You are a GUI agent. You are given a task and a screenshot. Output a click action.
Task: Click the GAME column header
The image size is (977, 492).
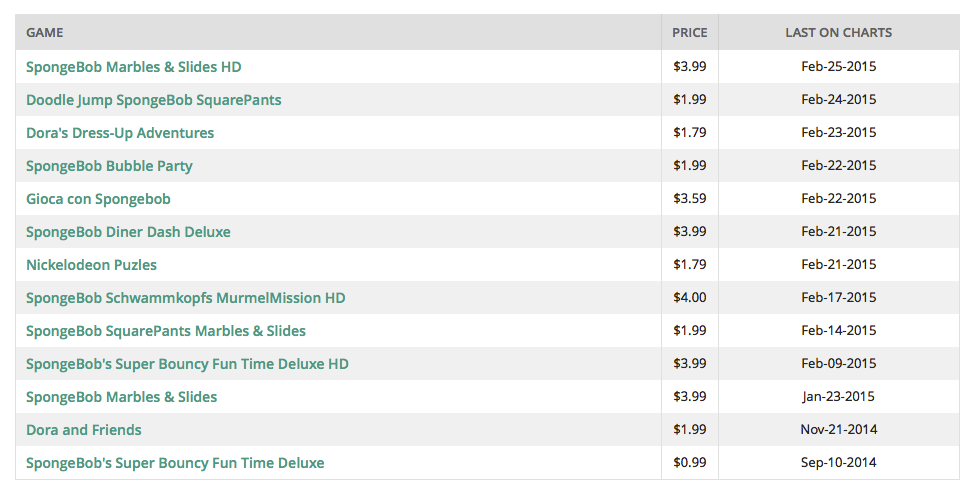[x=44, y=32]
